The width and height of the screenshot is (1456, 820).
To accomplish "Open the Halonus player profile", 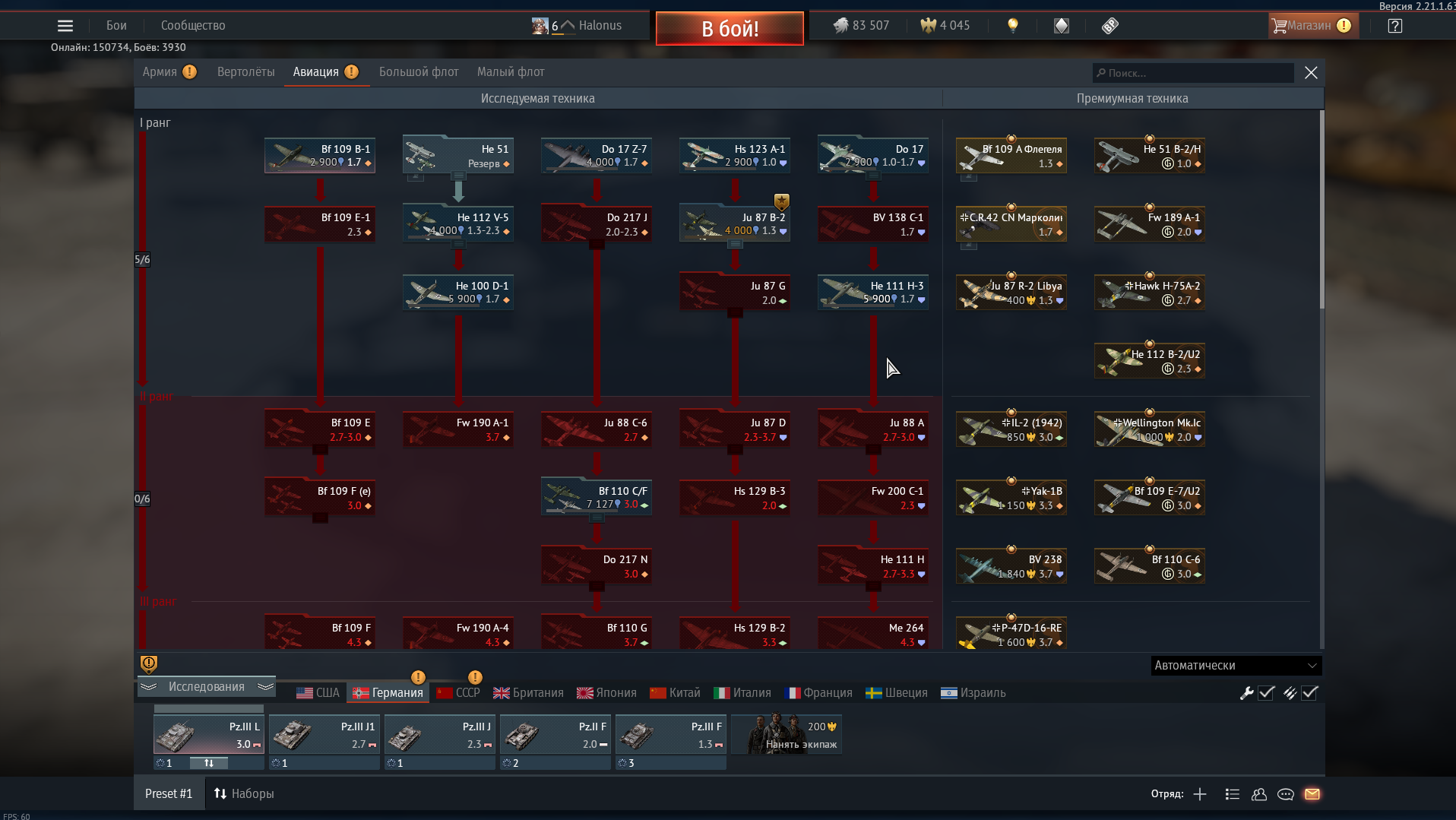I will (x=600, y=26).
